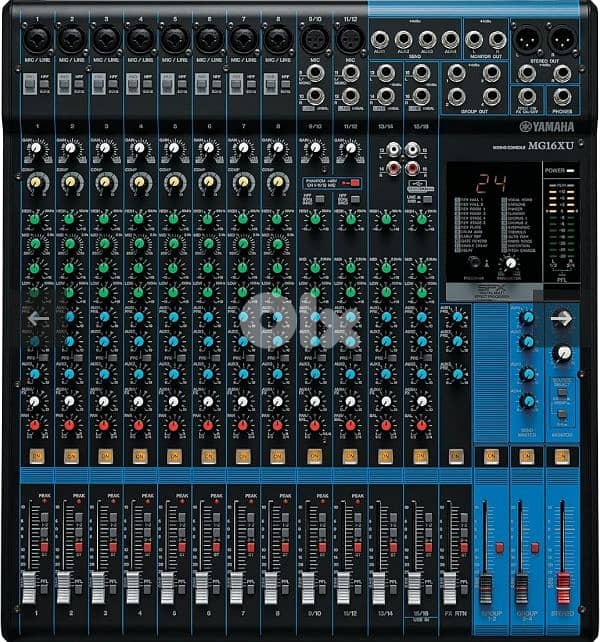The image size is (600, 642).
Task: Click the PHONES headphone jack
Action: tap(561, 97)
